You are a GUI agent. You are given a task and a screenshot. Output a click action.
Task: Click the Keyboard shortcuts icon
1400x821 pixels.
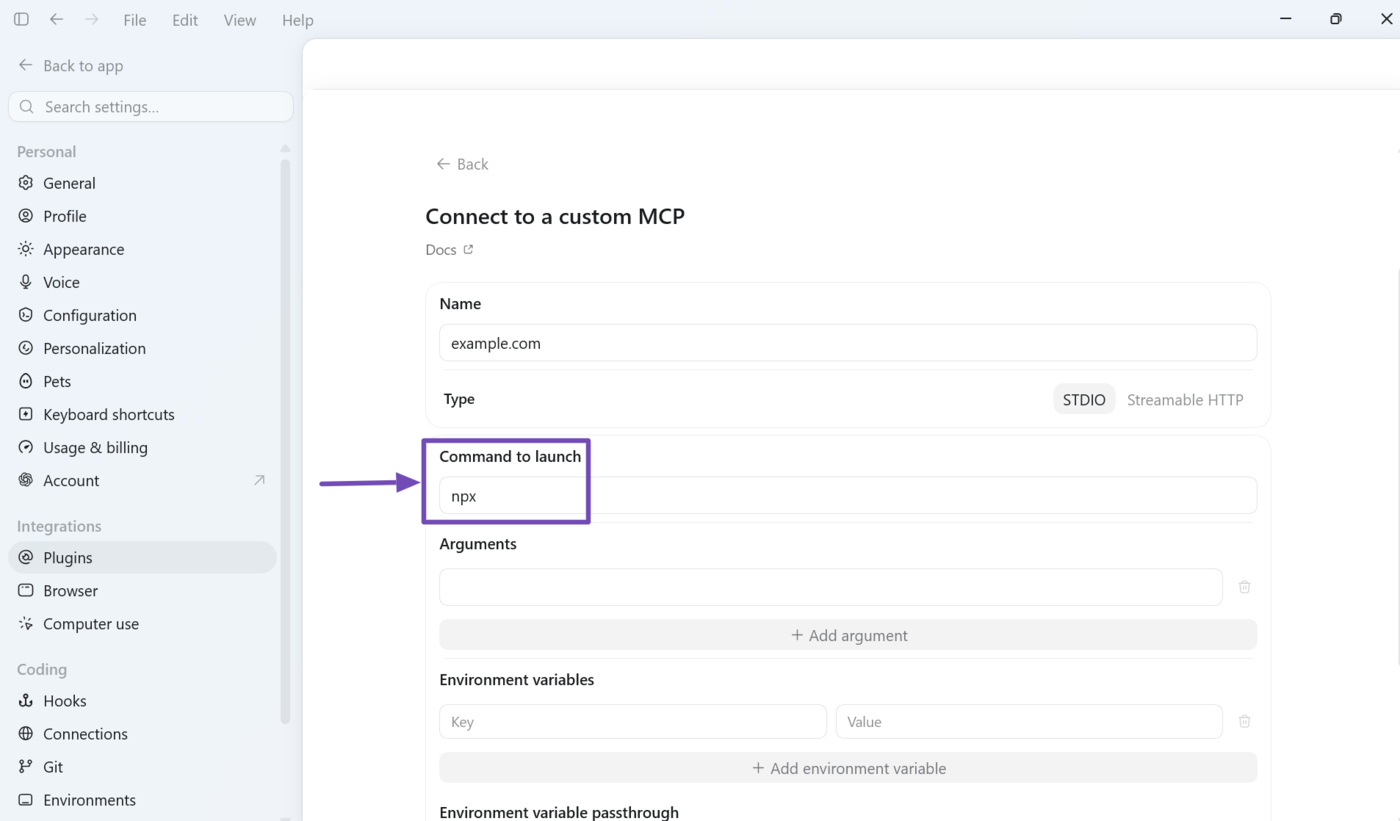[x=26, y=414]
